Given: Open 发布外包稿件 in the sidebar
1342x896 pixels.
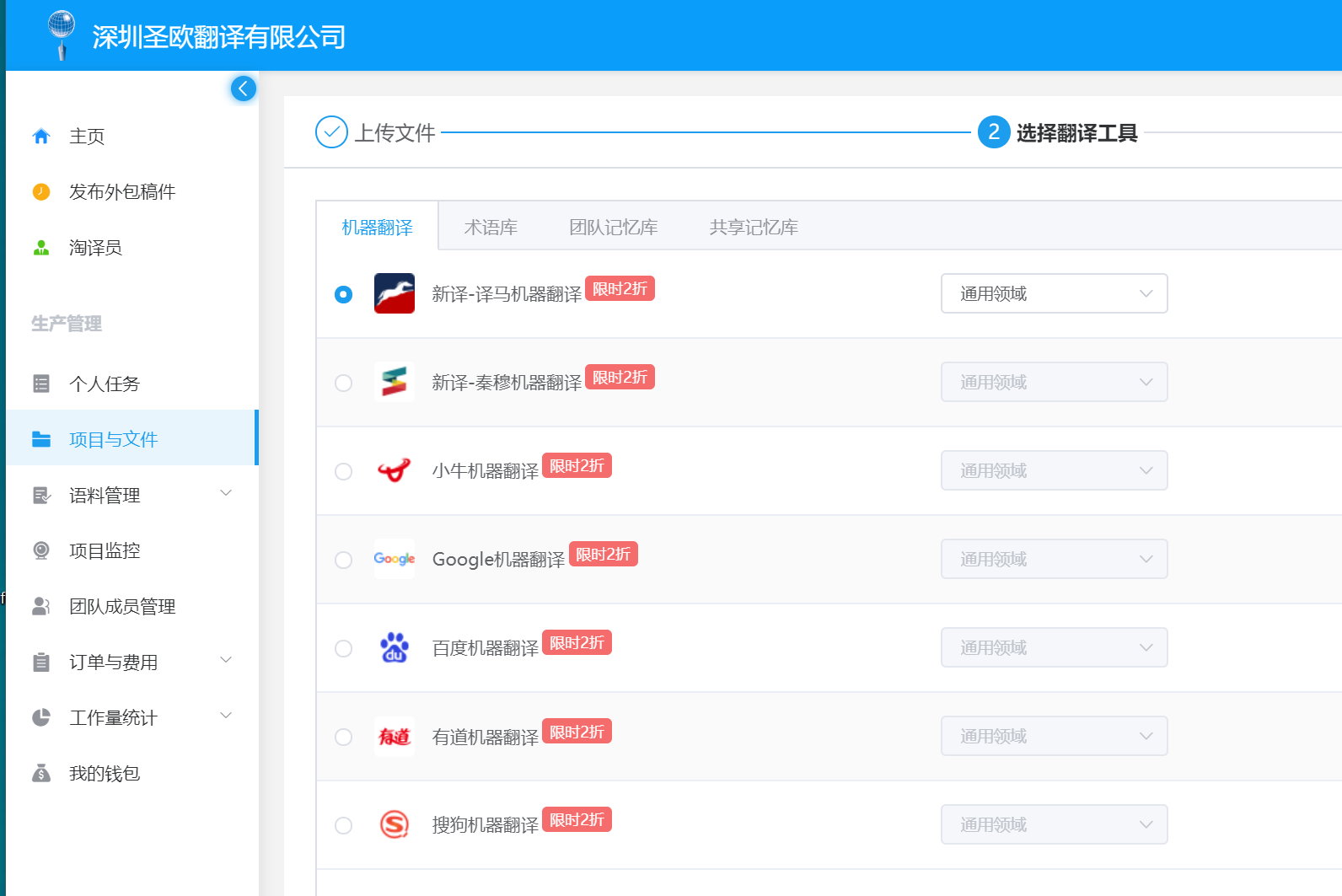Looking at the screenshot, I should click(122, 192).
